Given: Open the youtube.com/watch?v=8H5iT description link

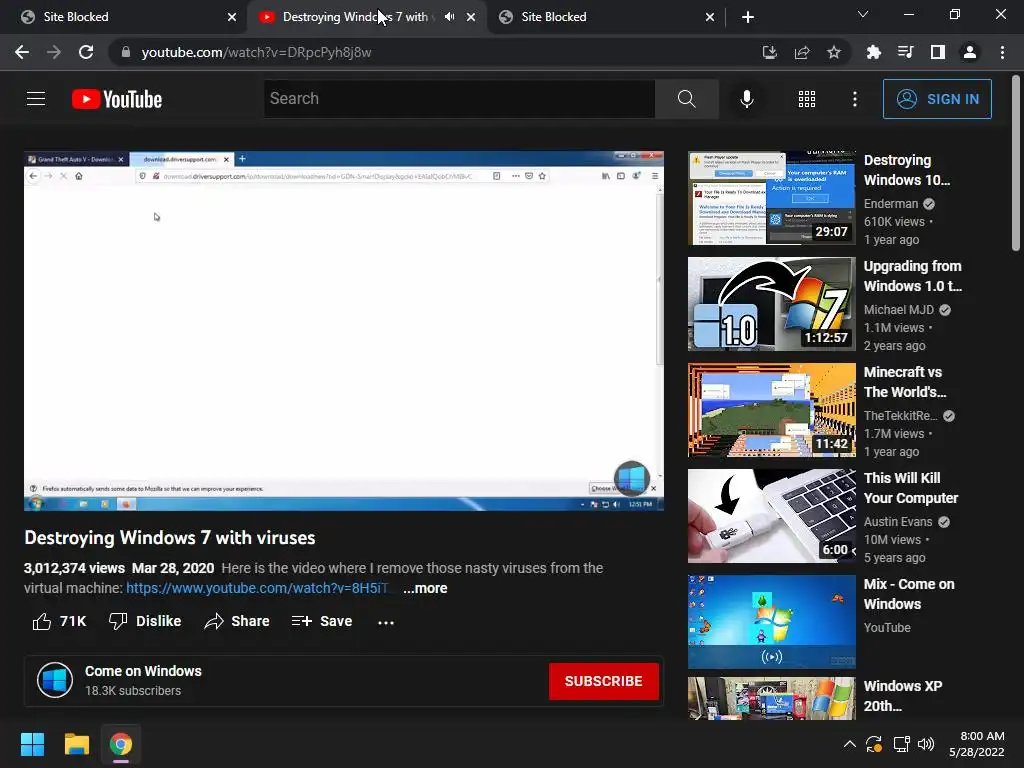Looking at the screenshot, I should coord(257,588).
